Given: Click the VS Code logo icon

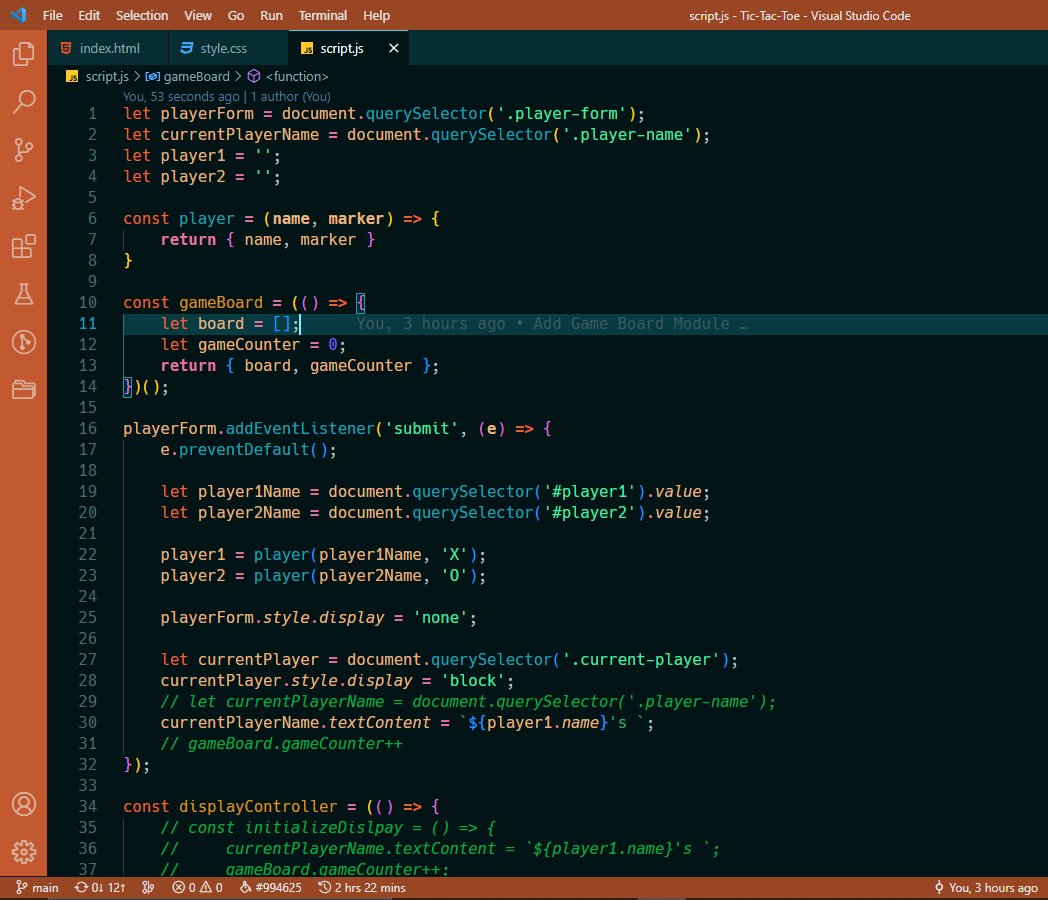Looking at the screenshot, I should coord(18,15).
